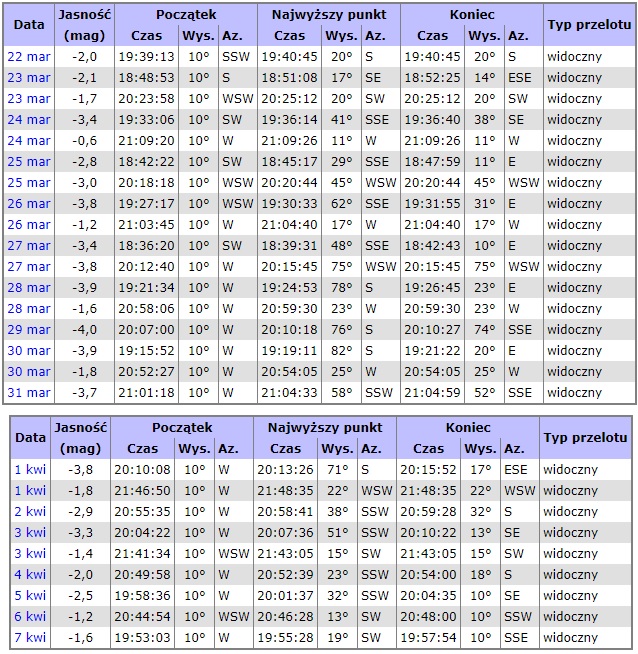Select the peak time 20:13:26
The width and height of the screenshot is (638, 654).
pyautogui.click(x=285, y=470)
